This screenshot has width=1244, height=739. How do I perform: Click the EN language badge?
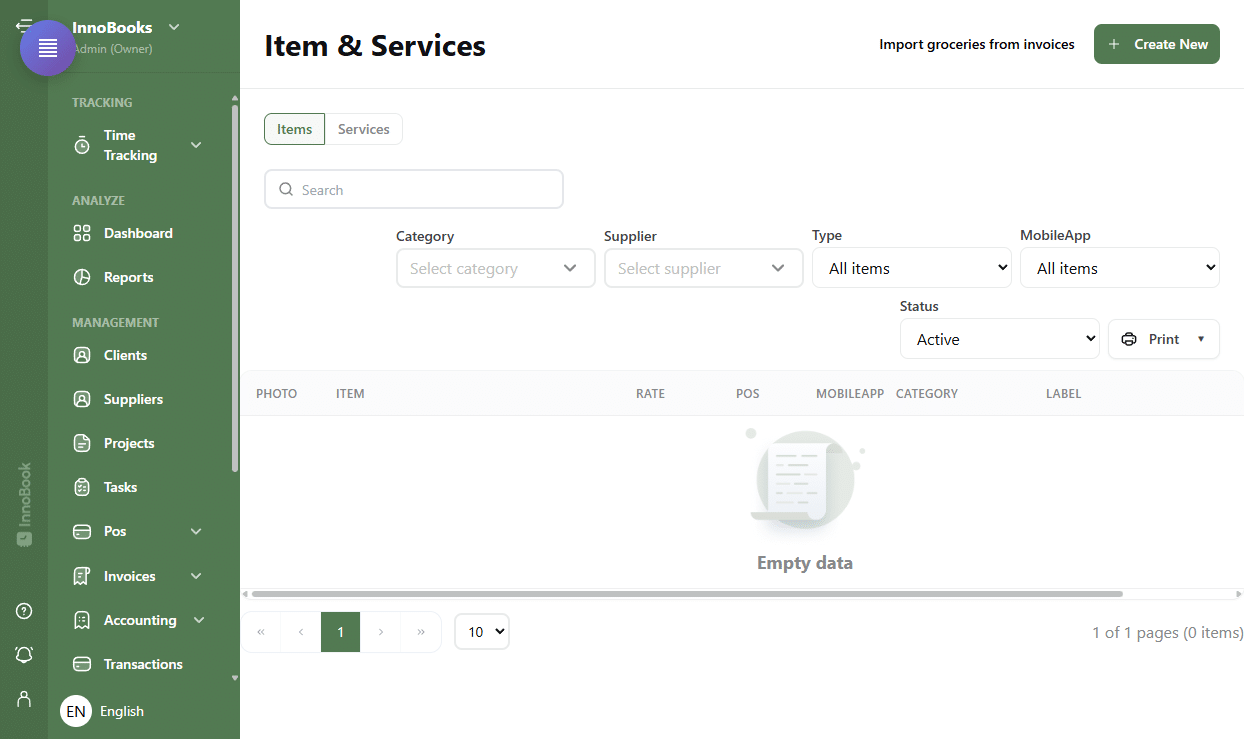click(x=76, y=711)
